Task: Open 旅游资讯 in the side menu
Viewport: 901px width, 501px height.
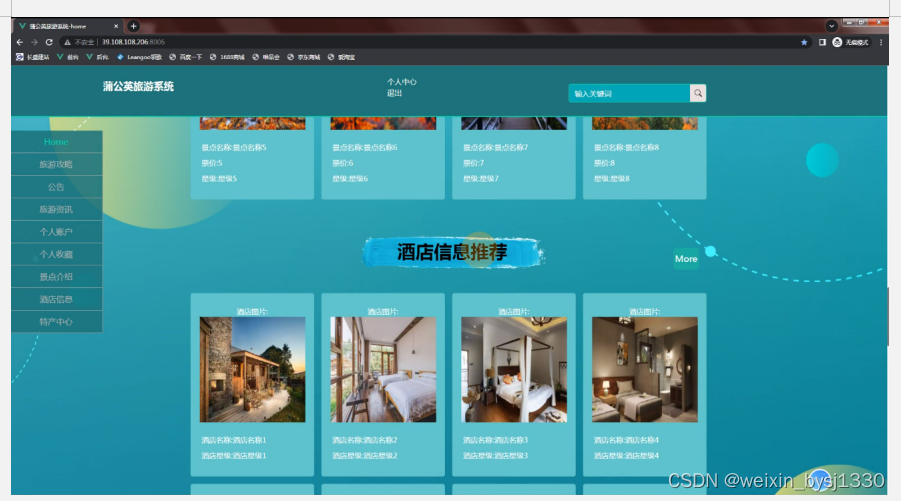Action: (x=56, y=209)
